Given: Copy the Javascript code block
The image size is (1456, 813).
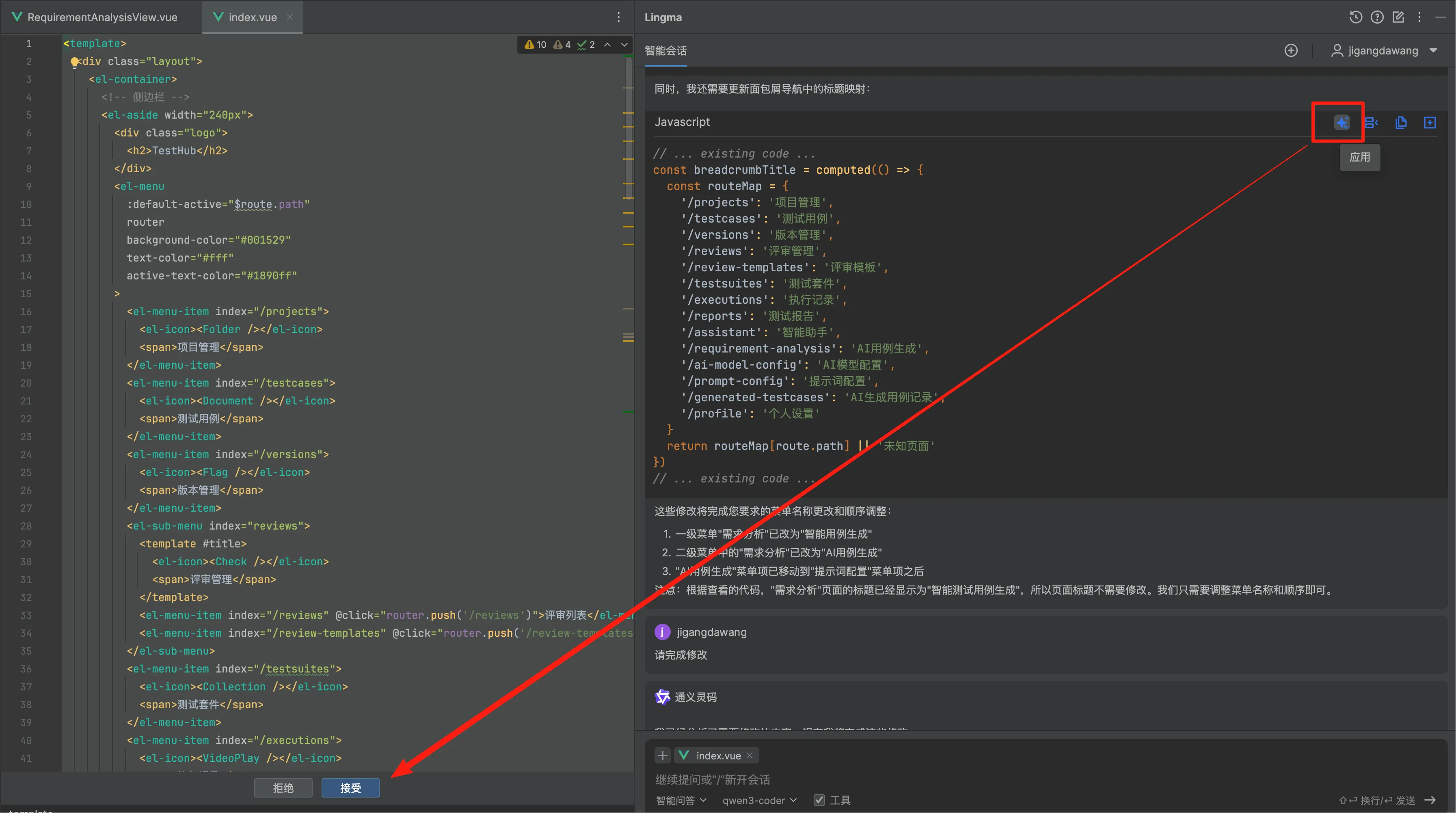Looking at the screenshot, I should coord(1401,122).
